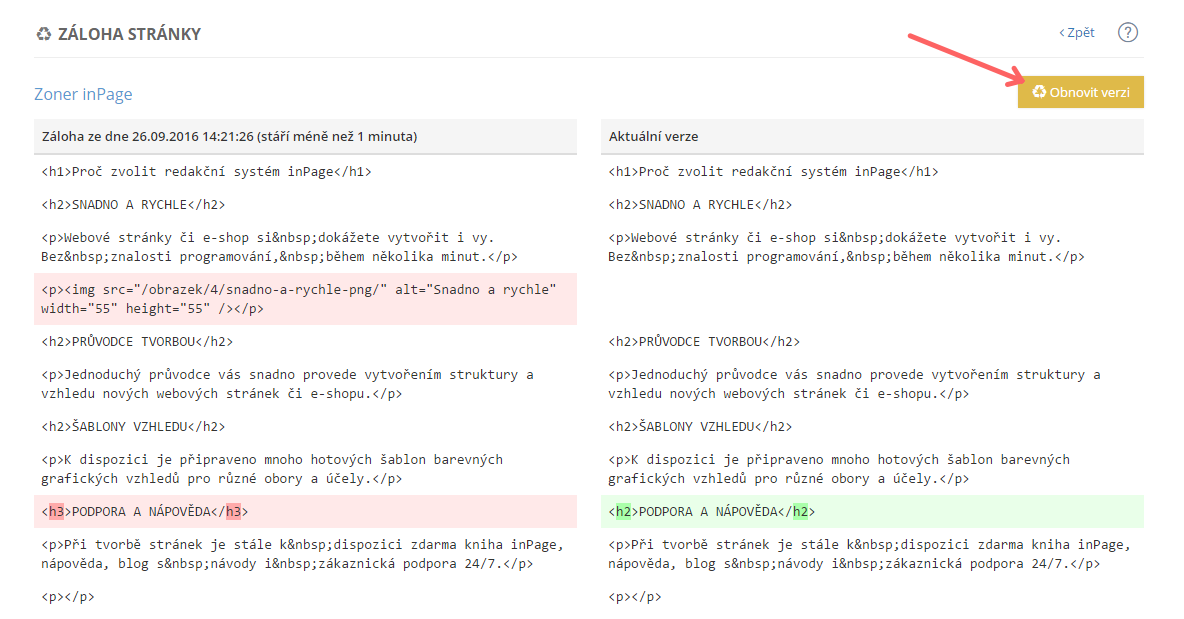Image resolution: width=1184 pixels, height=619 pixels.
Task: Click the red h3 PODPORA A NÁPOVĚDA line
Action: point(145,512)
